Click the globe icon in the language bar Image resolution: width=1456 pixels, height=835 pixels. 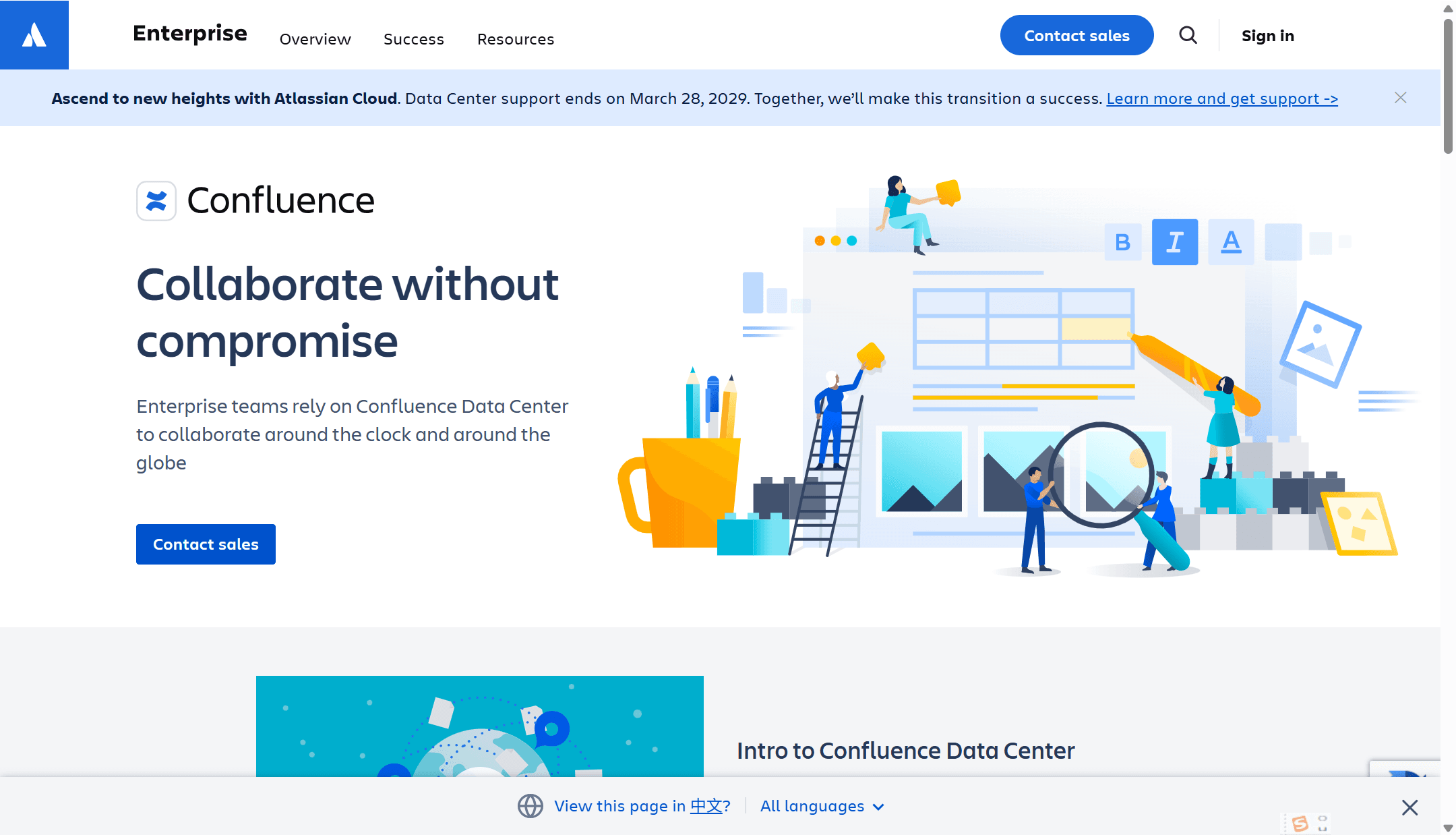coord(530,806)
